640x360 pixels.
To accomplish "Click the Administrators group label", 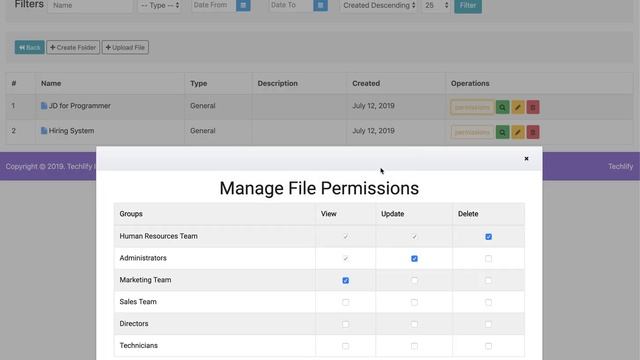I will 143,258.
